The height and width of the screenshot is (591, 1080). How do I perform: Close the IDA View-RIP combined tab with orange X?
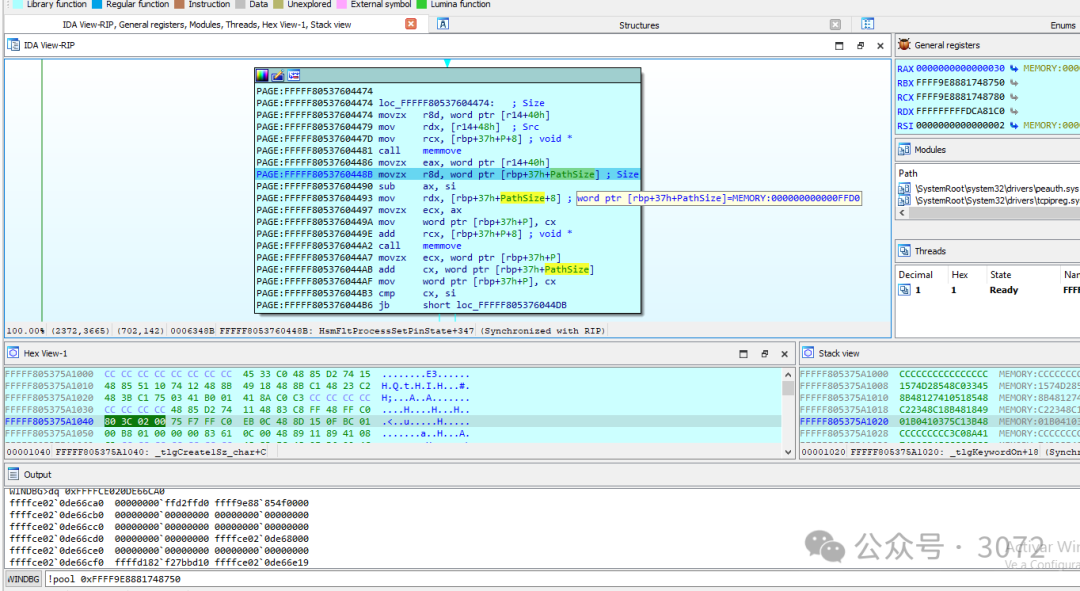pyautogui.click(x=411, y=23)
